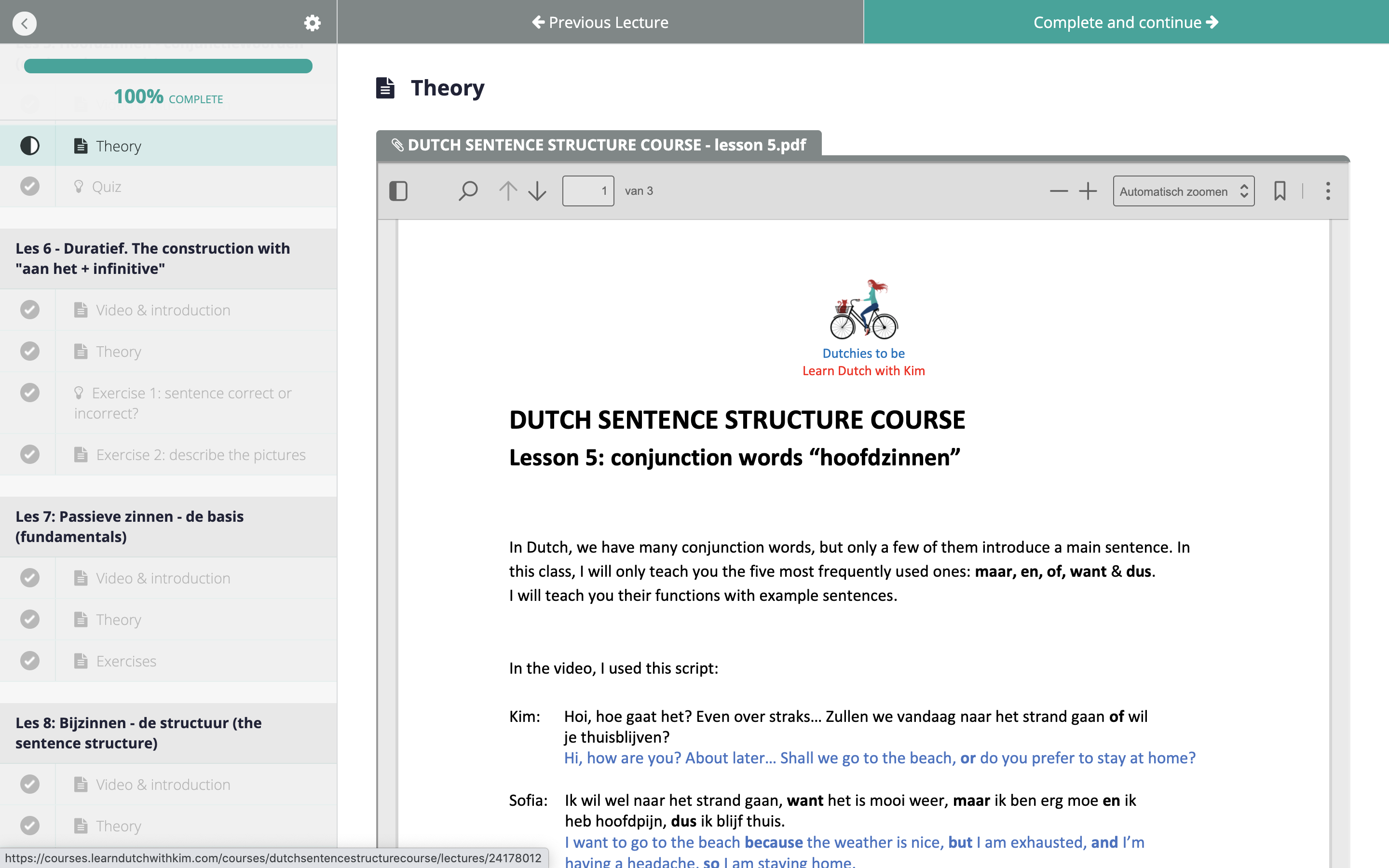Toggle the PDF sidebar panel icon
This screenshot has width=1389, height=868.
click(398, 191)
